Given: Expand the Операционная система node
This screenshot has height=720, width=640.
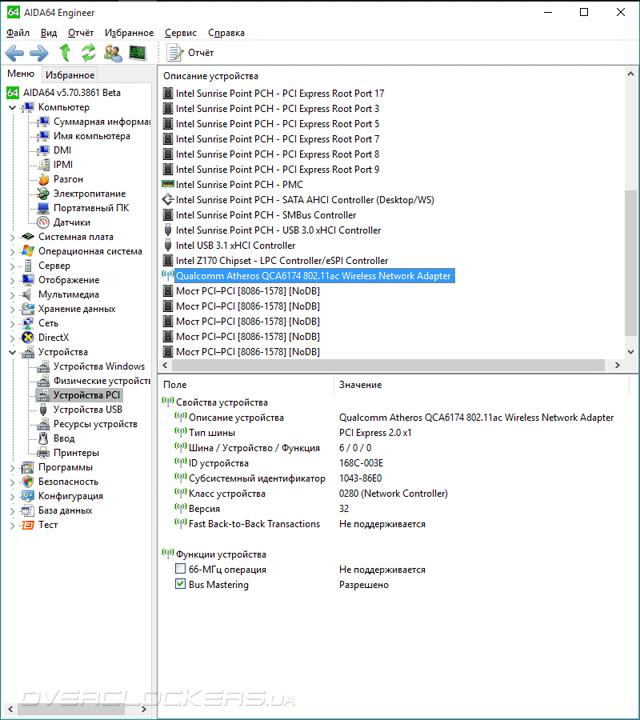Looking at the screenshot, I should click(x=12, y=252).
